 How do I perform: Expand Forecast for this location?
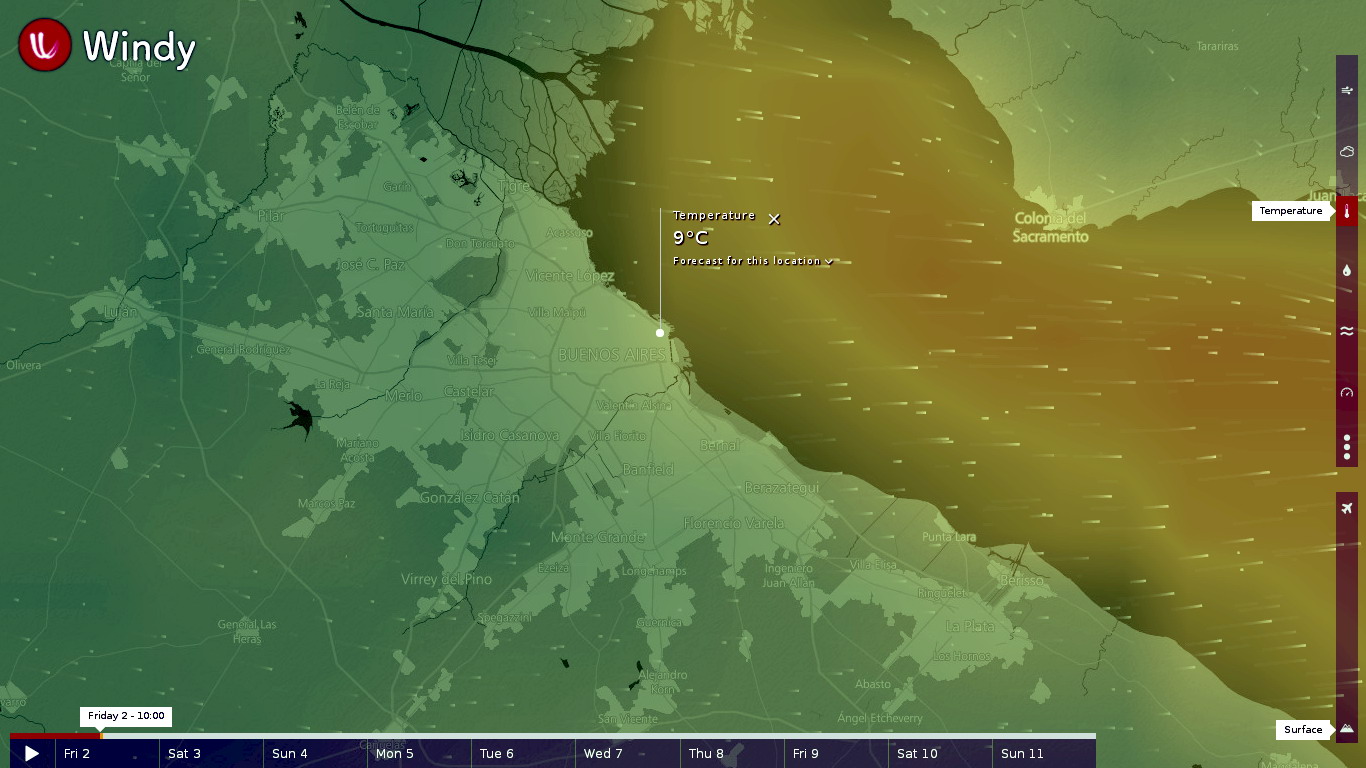coord(753,261)
